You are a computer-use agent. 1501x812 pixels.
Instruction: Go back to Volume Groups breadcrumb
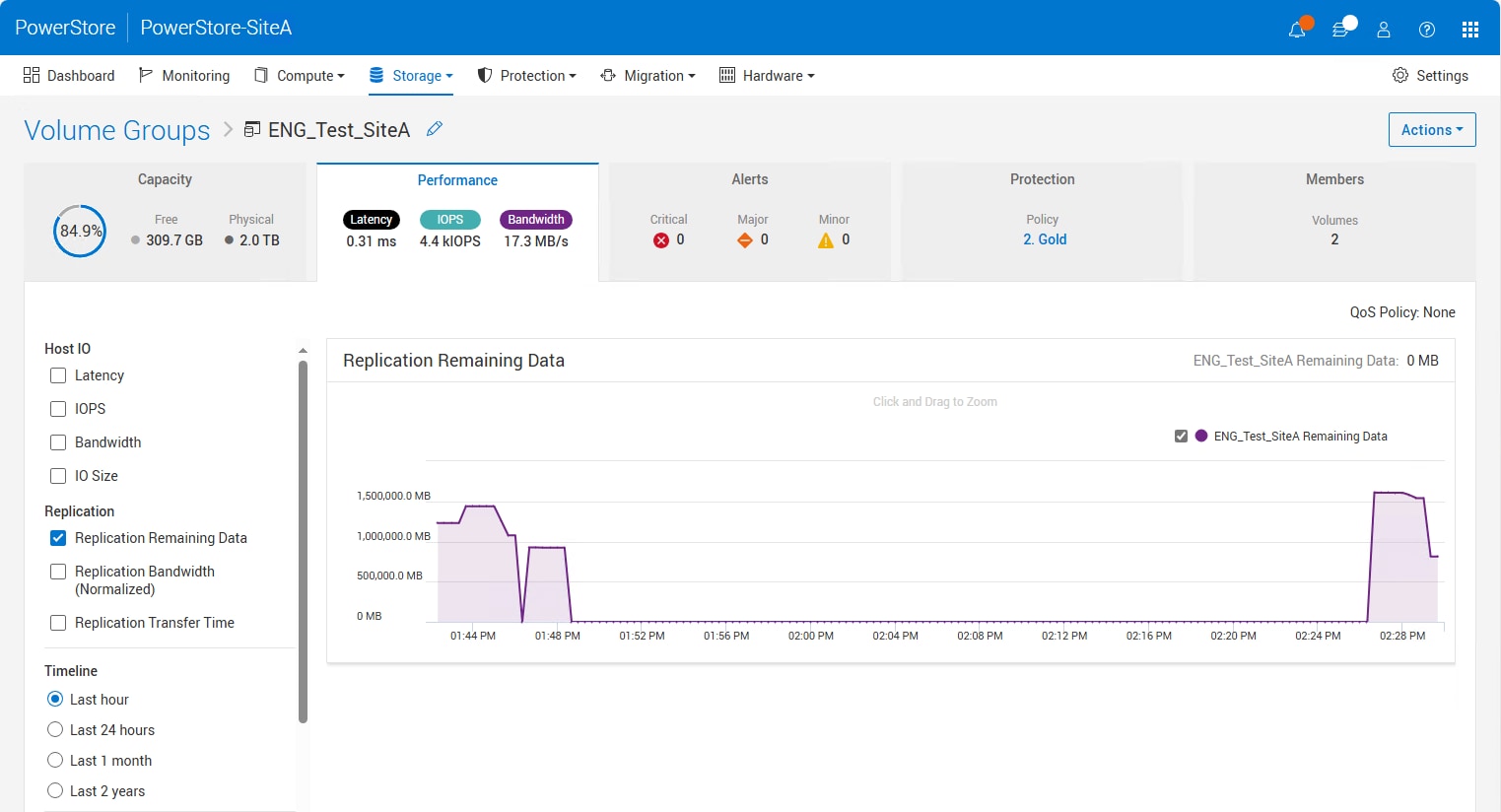click(x=117, y=130)
